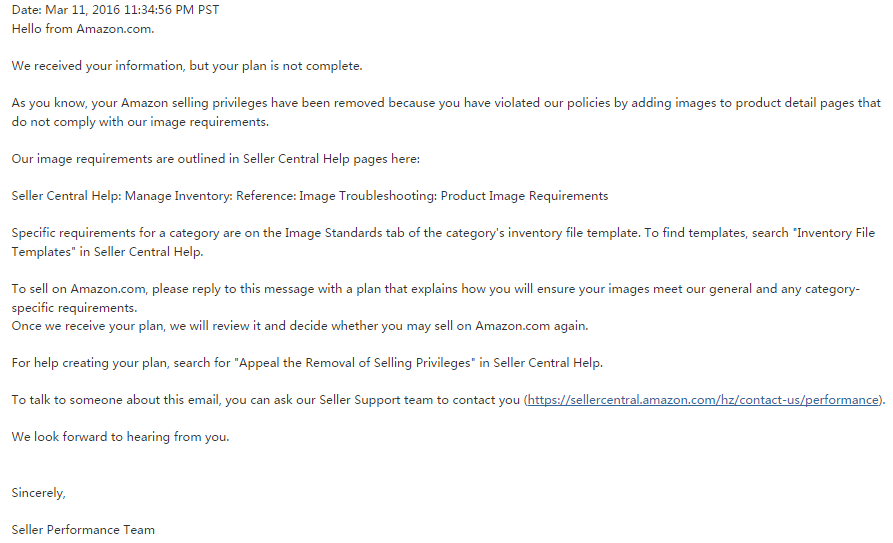Click "We received your information" sentence
The height and width of the screenshot is (543, 893).
186,66
